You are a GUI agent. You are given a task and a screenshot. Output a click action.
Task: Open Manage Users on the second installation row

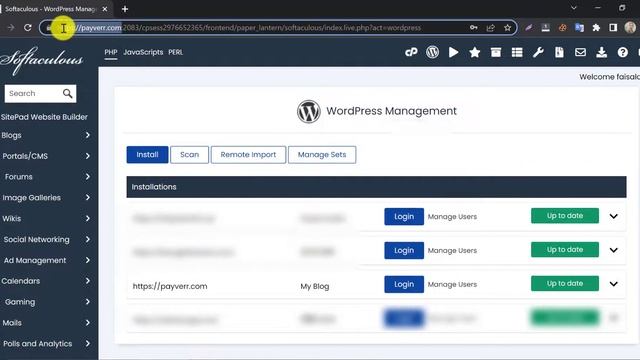pos(452,251)
